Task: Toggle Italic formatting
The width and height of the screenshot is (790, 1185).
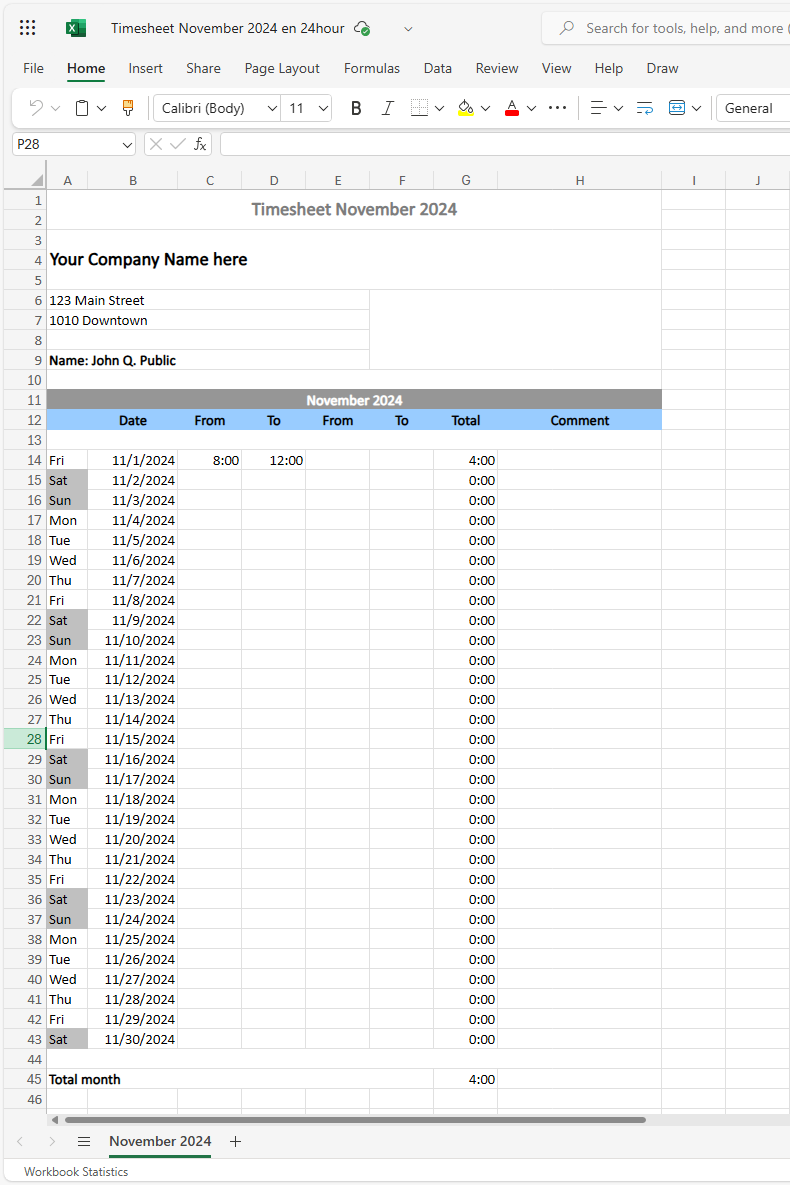Action: [387, 108]
